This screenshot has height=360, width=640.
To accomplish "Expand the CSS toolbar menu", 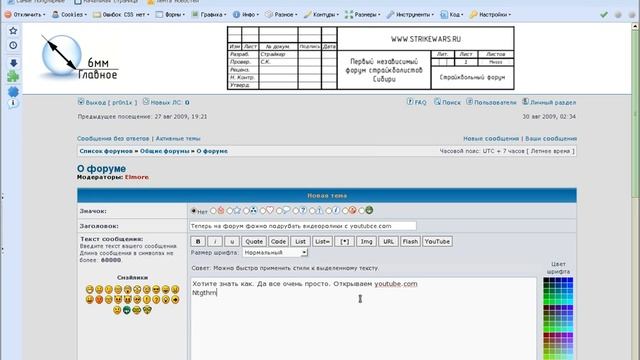I will [x=122, y=14].
